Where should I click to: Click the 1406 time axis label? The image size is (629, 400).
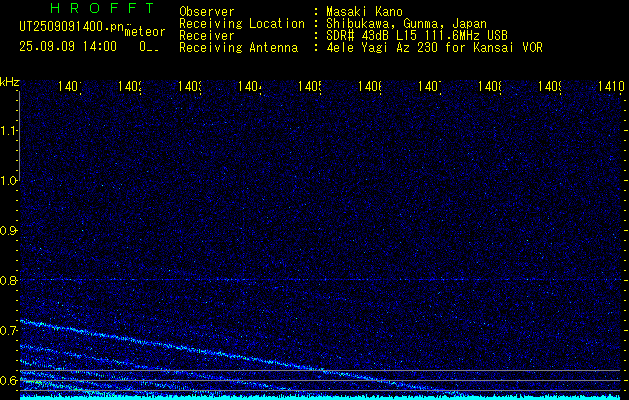(x=370, y=86)
